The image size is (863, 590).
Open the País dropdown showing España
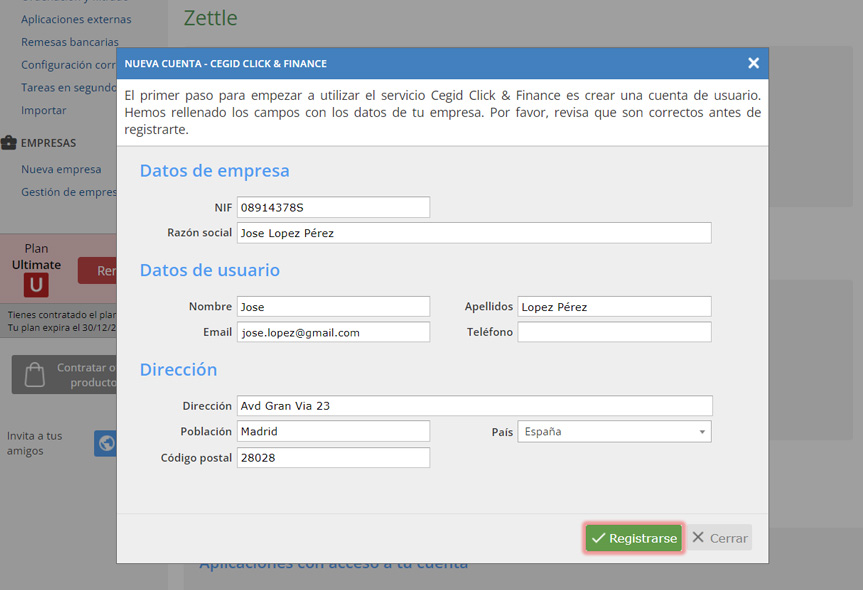coord(614,431)
